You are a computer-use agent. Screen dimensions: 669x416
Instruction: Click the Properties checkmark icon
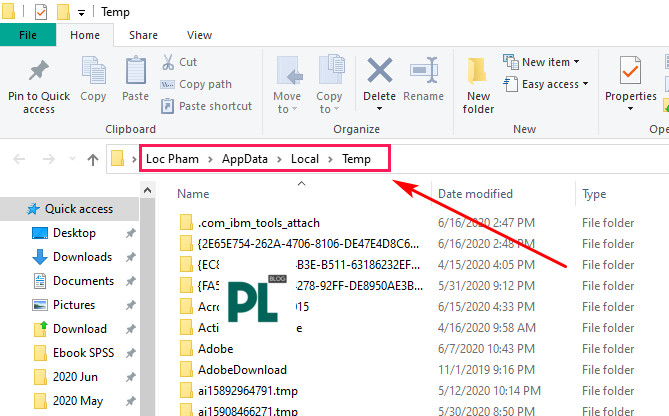[x=630, y=70]
